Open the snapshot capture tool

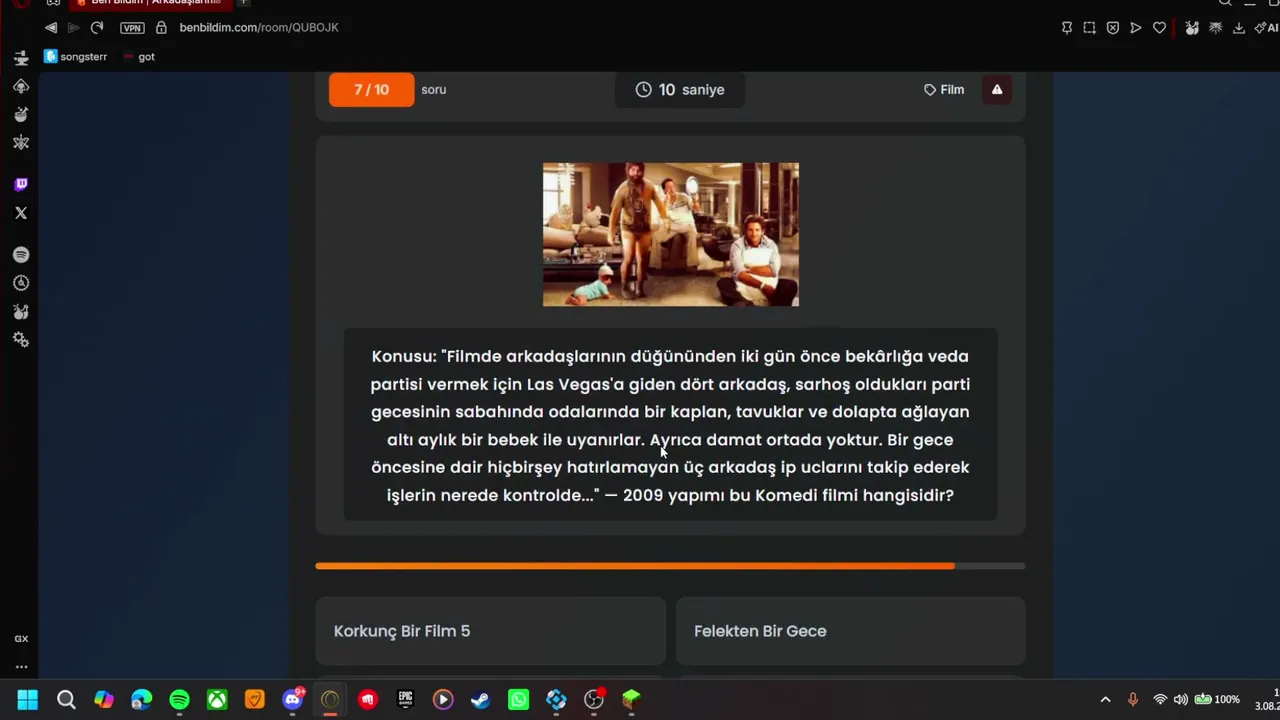click(x=1090, y=28)
